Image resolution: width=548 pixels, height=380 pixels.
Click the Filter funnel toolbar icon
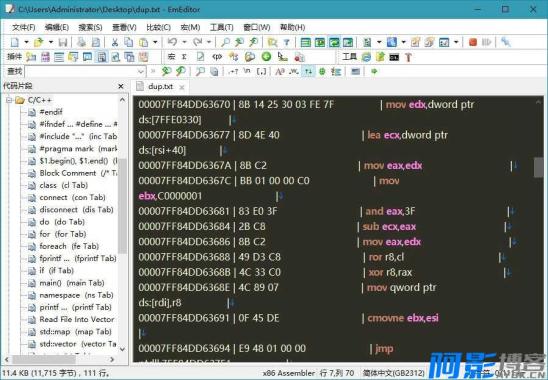(x=287, y=42)
